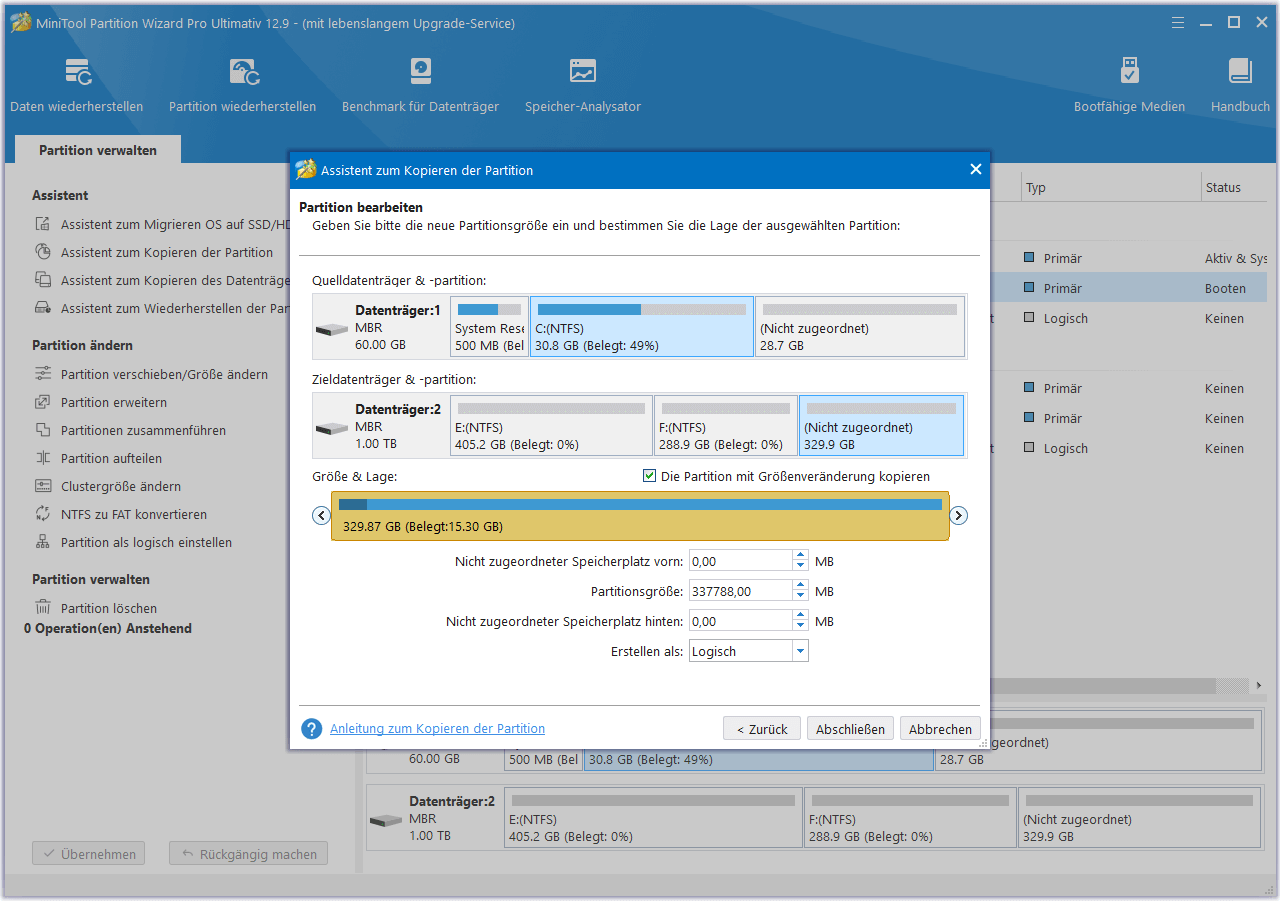Click the Kopieren des Datenträgers assistant icon

click(x=43, y=280)
